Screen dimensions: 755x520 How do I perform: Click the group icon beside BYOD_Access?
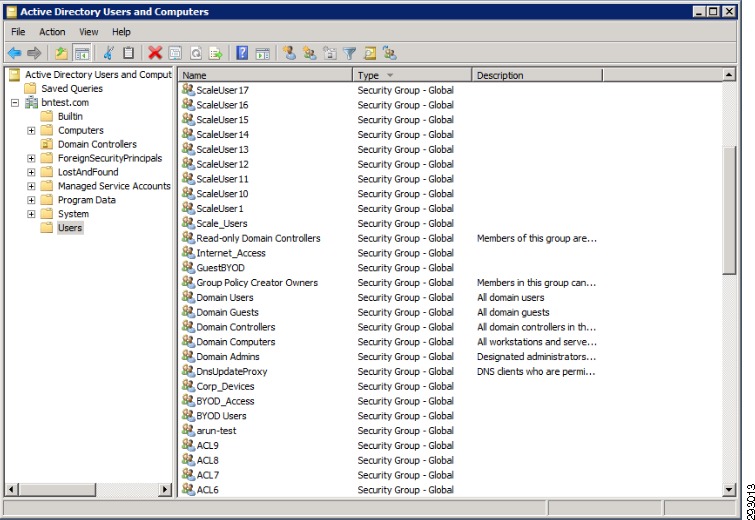tap(188, 400)
